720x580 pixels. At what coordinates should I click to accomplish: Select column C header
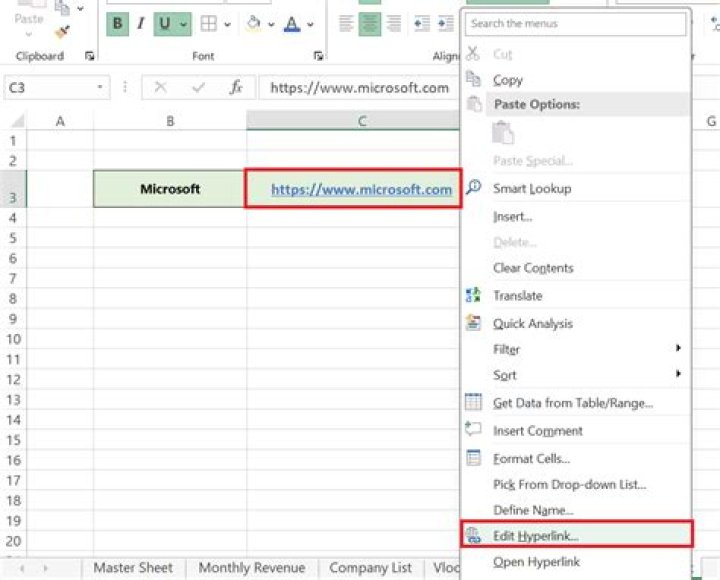pyautogui.click(x=353, y=121)
